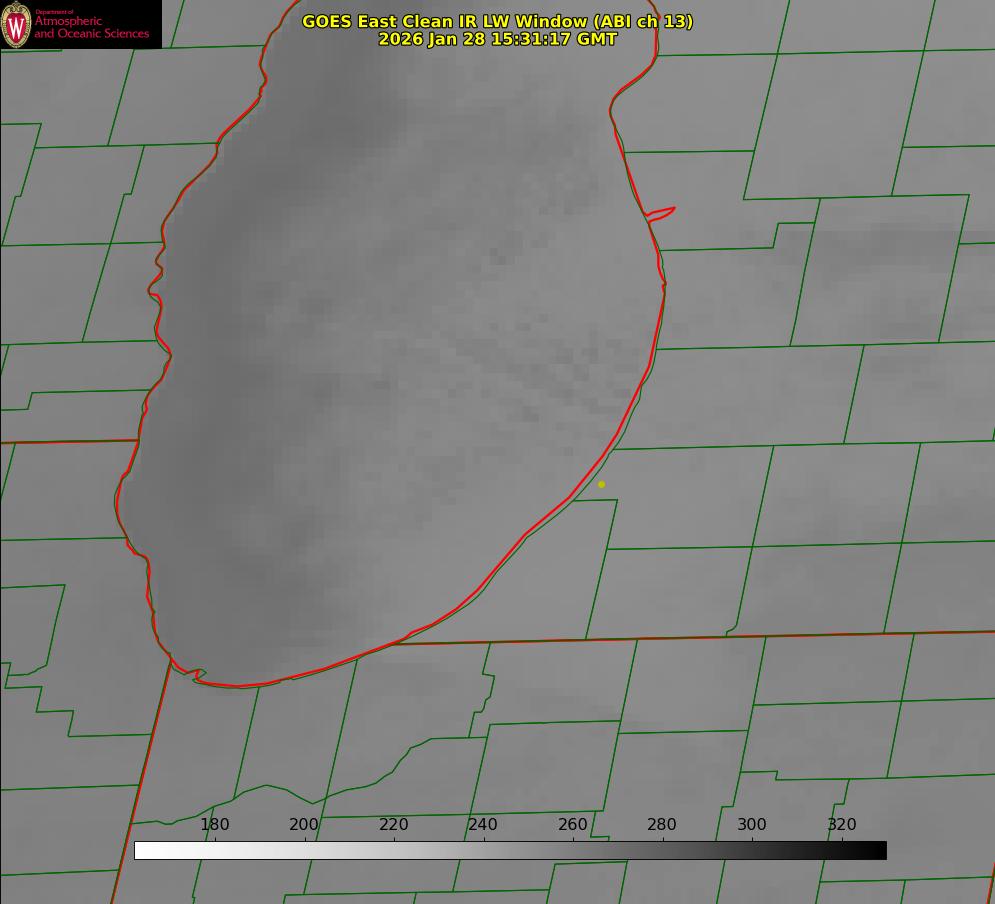
Task: Choose the 240 colorbar tick label
Action: coord(483,825)
